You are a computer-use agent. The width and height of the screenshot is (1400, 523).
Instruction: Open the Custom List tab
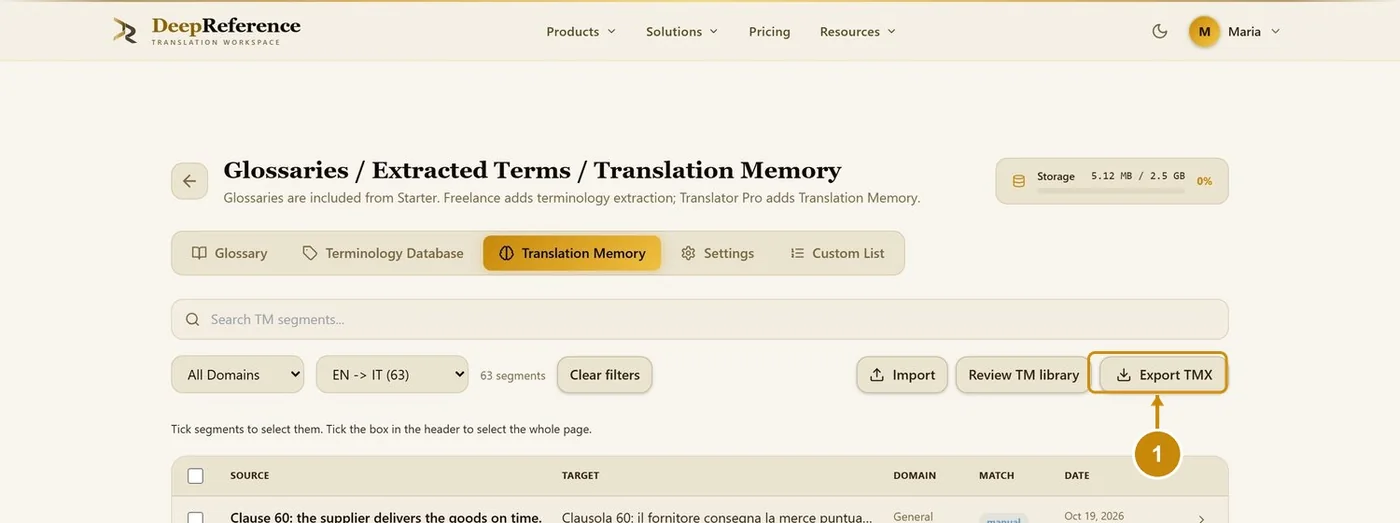click(x=837, y=253)
